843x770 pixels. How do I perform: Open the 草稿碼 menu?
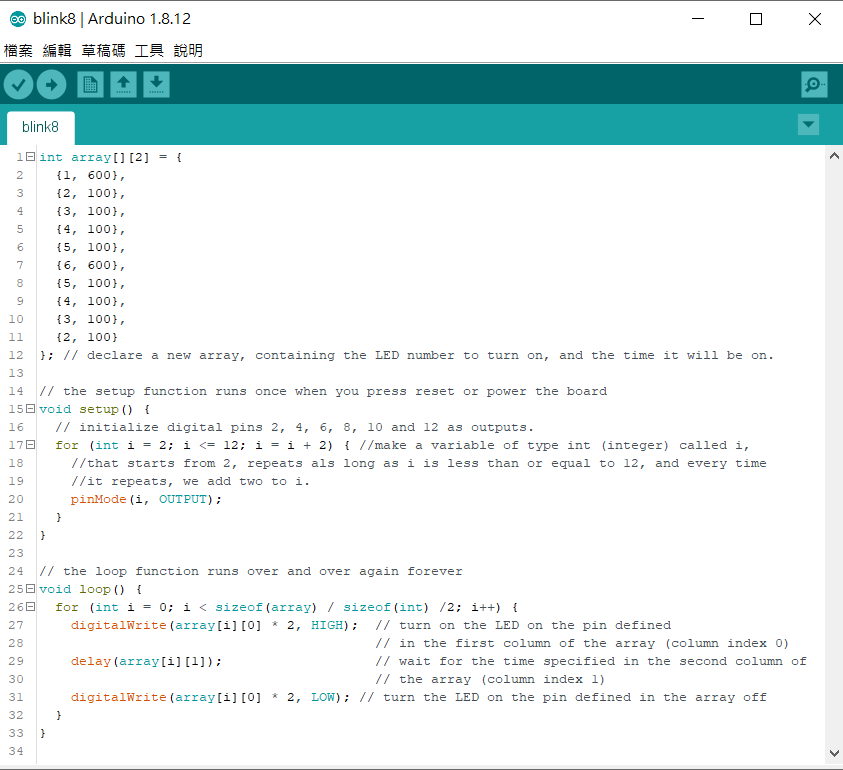(103, 50)
